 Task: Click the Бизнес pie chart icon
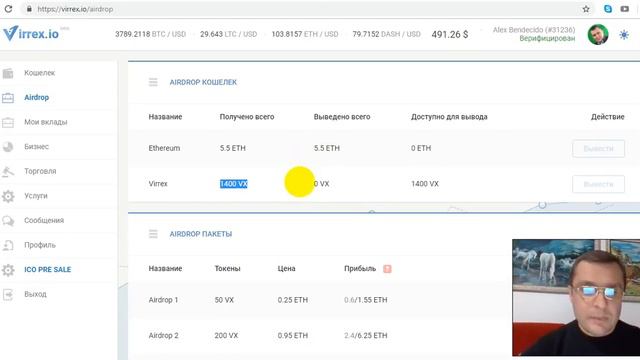pos(8,147)
